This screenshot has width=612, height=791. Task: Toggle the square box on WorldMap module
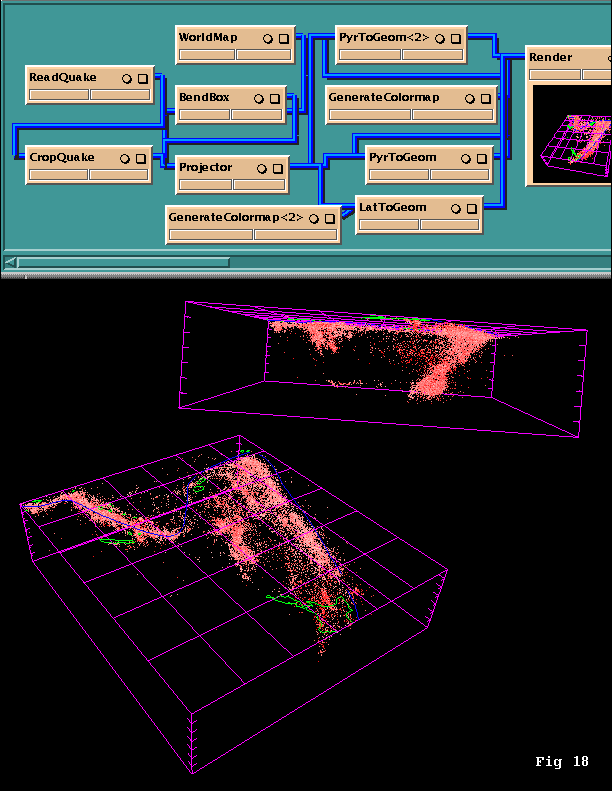pos(284,38)
